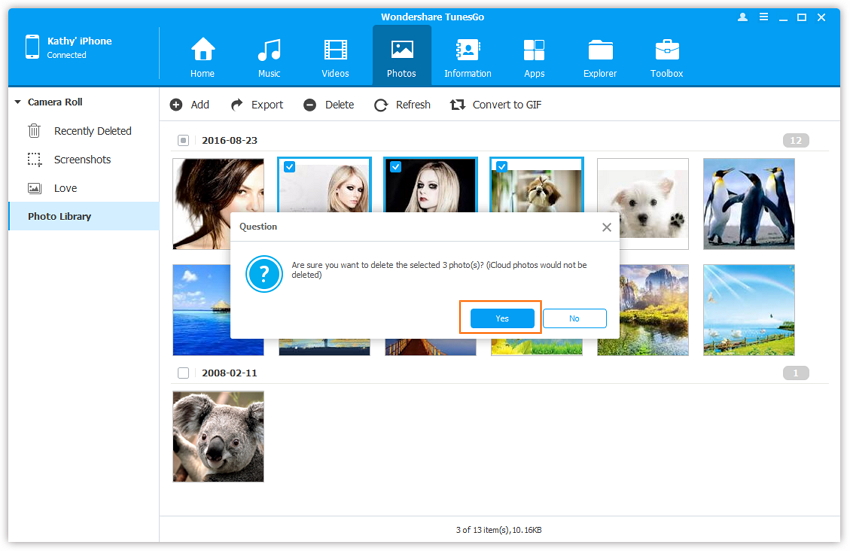This screenshot has height=551, width=850.
Task: Select the koala photo thumbnail
Action: (x=218, y=436)
